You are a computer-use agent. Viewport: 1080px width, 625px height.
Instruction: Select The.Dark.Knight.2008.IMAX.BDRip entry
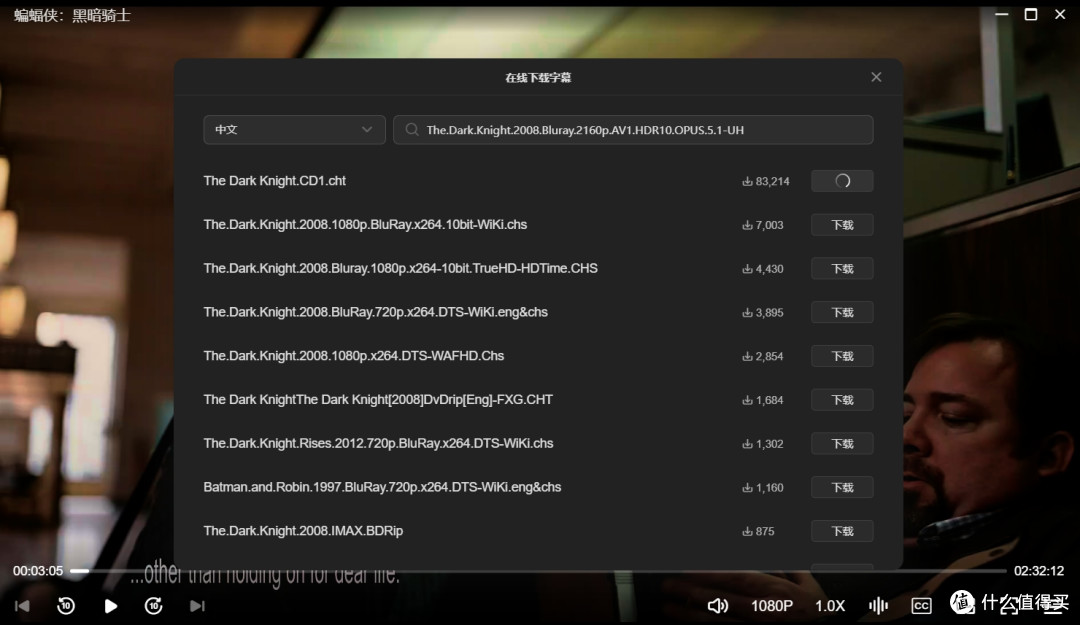(303, 531)
